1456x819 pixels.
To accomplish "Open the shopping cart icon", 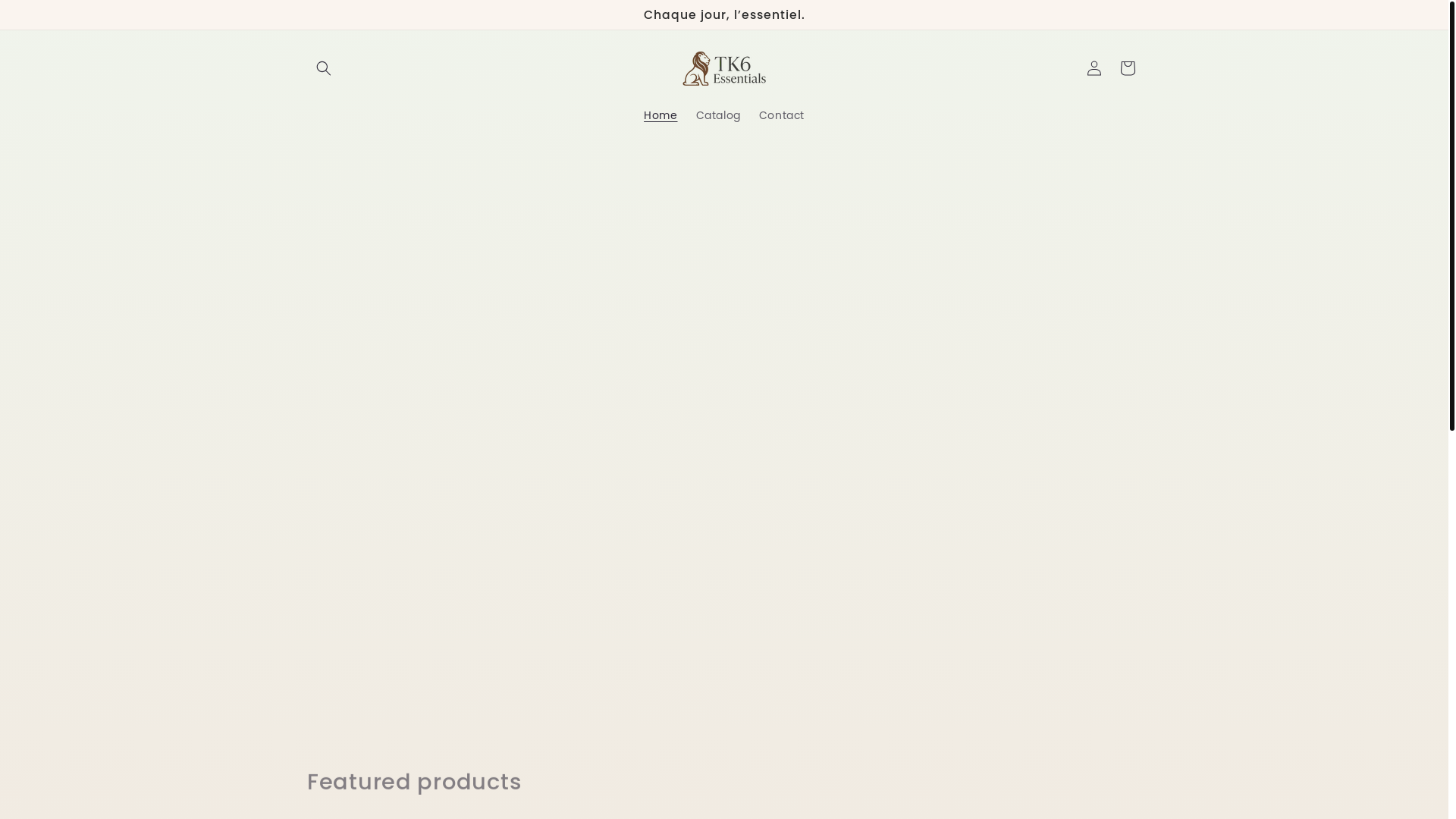I will point(1127,68).
